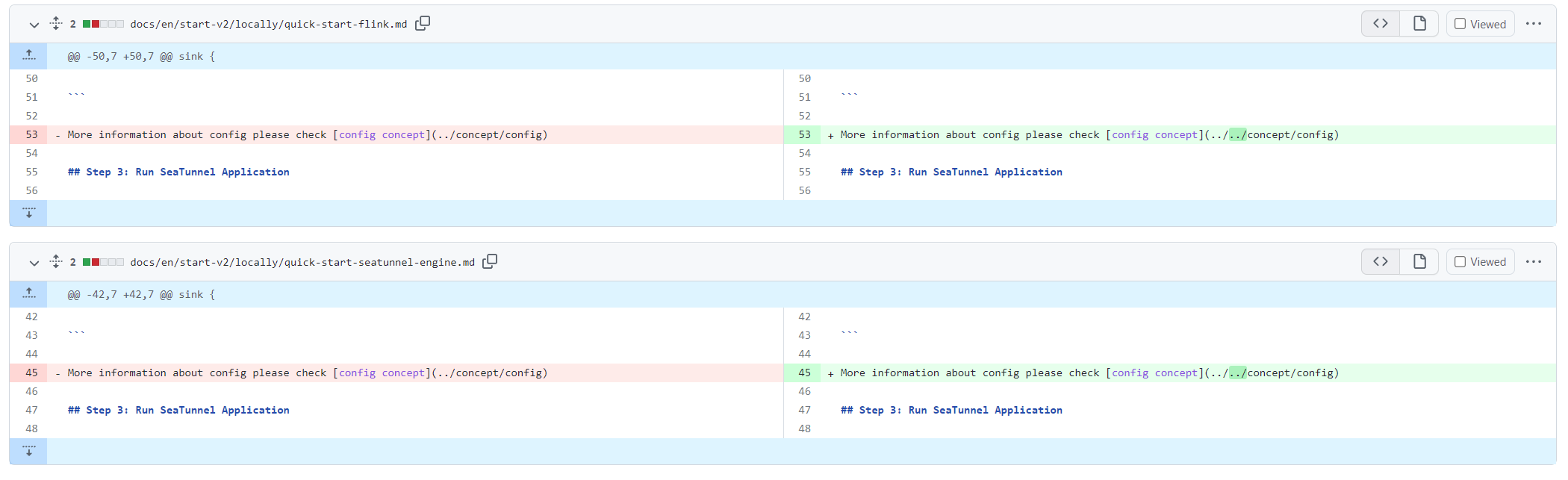Collapse the quick-start-flink.md file diff

pos(34,25)
